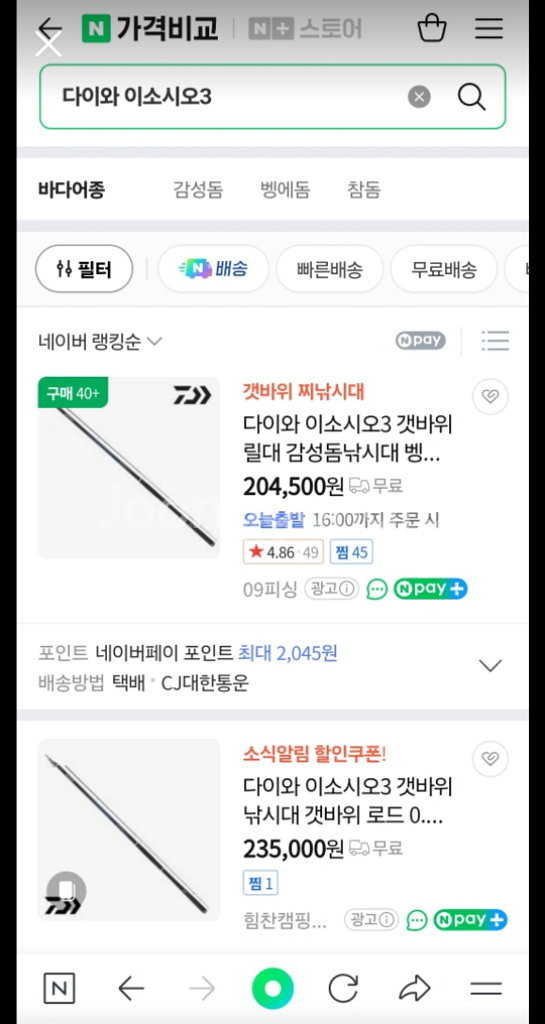The width and height of the screenshot is (545, 1024).
Task: Open the first fishing rod product thumbnail
Action: tap(129, 468)
